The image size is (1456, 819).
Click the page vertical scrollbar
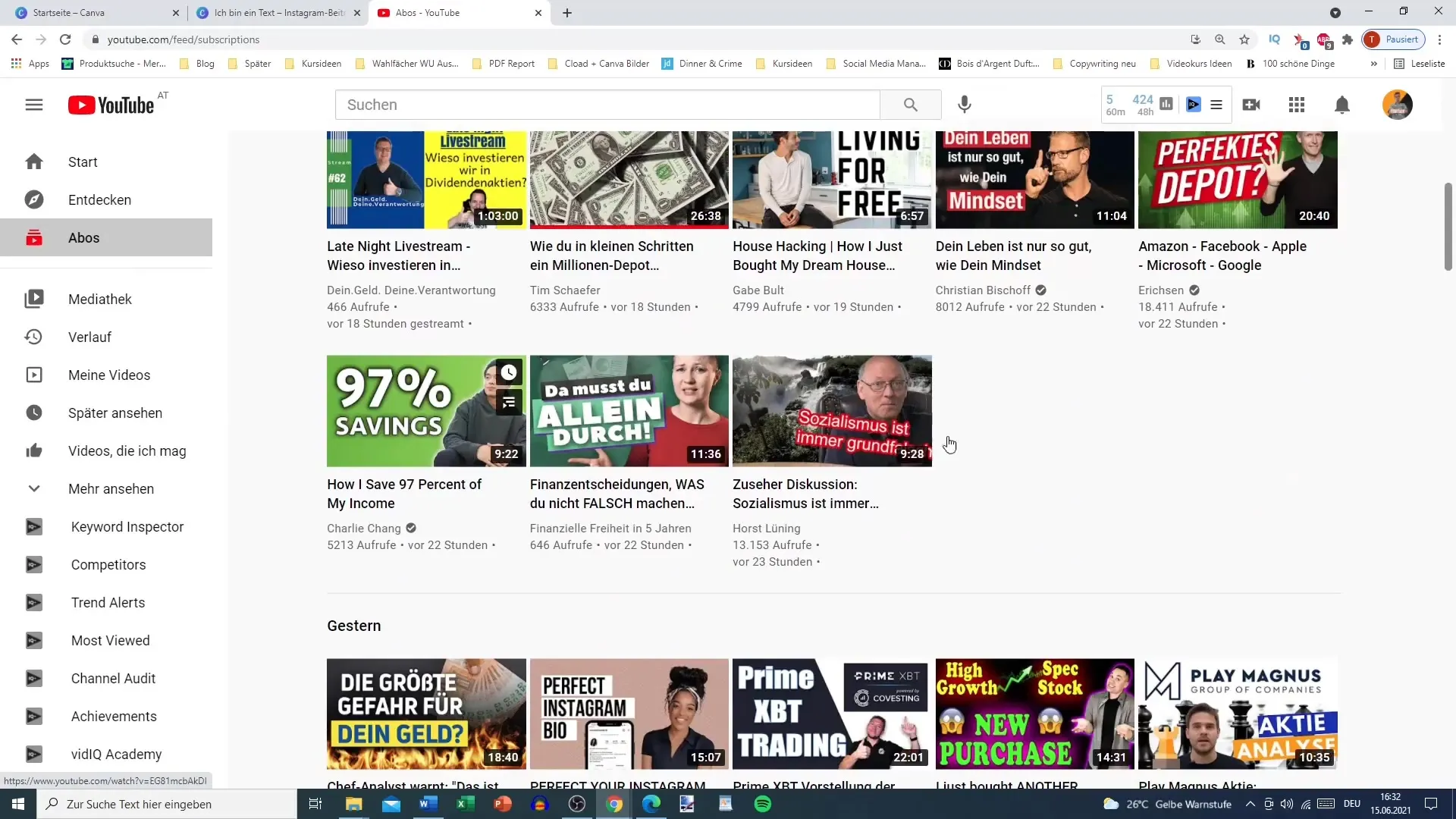click(1448, 227)
